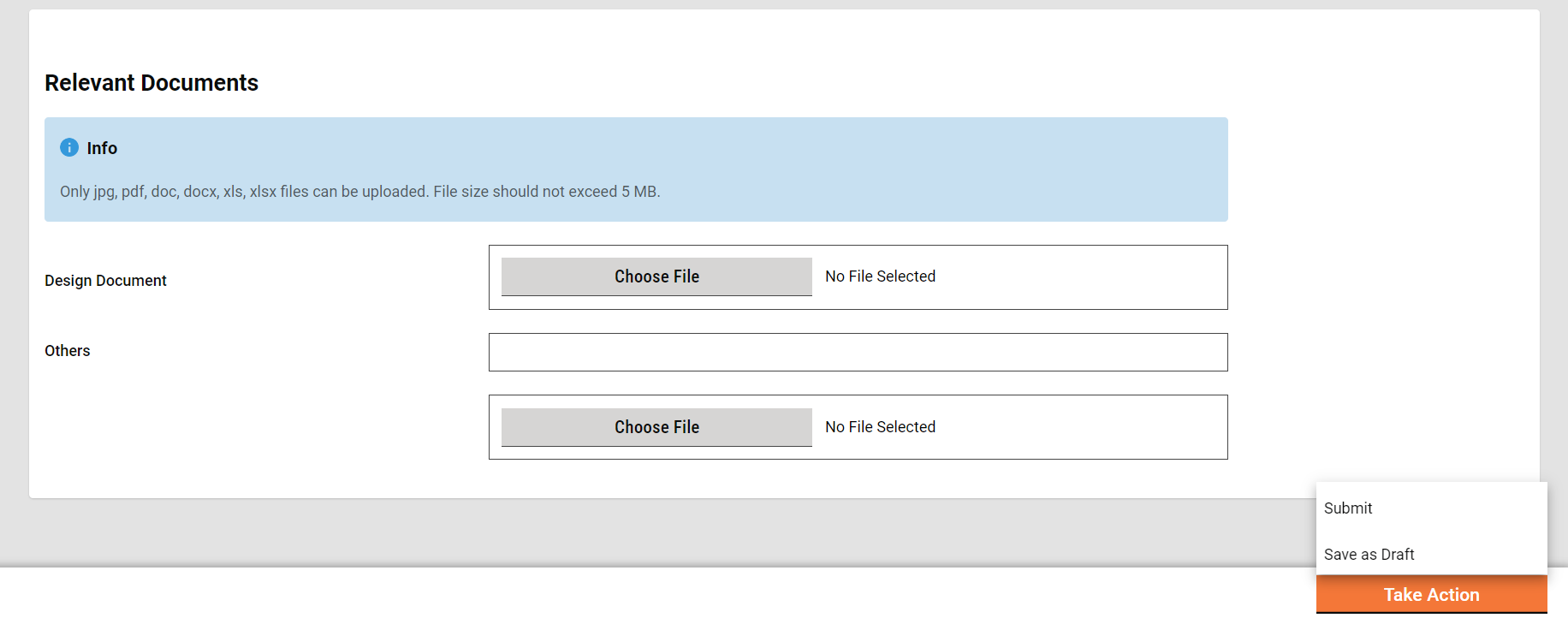Click "No File Selected" beside Design Document
The width and height of the screenshot is (1568, 618).
tap(880, 276)
